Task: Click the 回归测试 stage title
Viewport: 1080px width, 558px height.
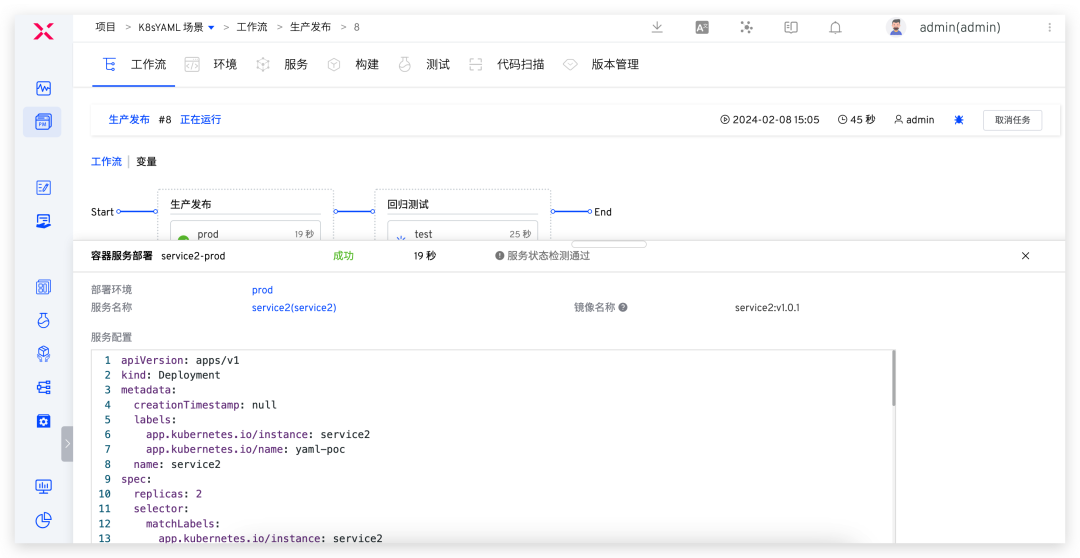Action: (408, 205)
